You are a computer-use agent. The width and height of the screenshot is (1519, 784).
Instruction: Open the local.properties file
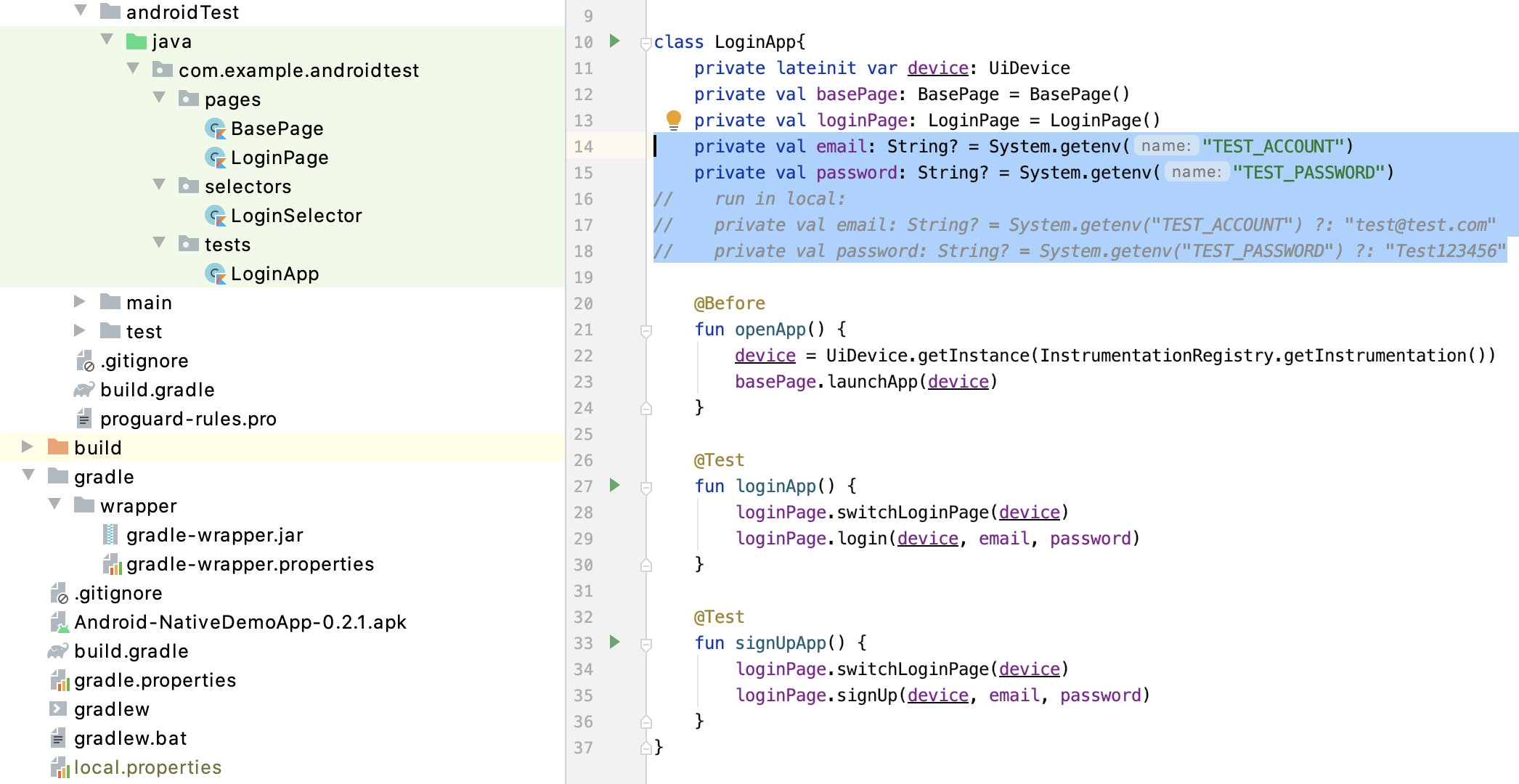coord(147,767)
